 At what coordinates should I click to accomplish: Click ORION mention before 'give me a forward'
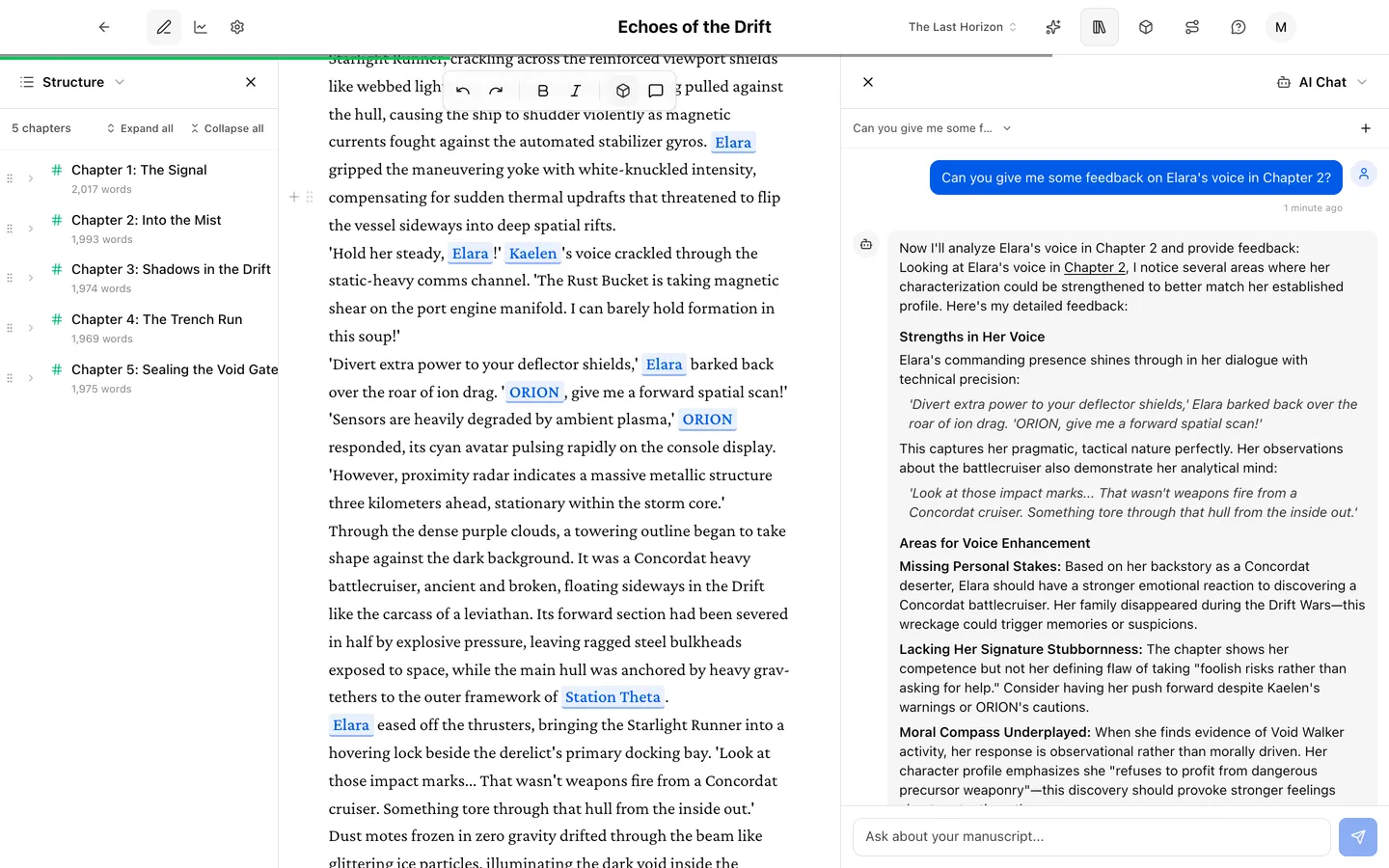click(534, 393)
